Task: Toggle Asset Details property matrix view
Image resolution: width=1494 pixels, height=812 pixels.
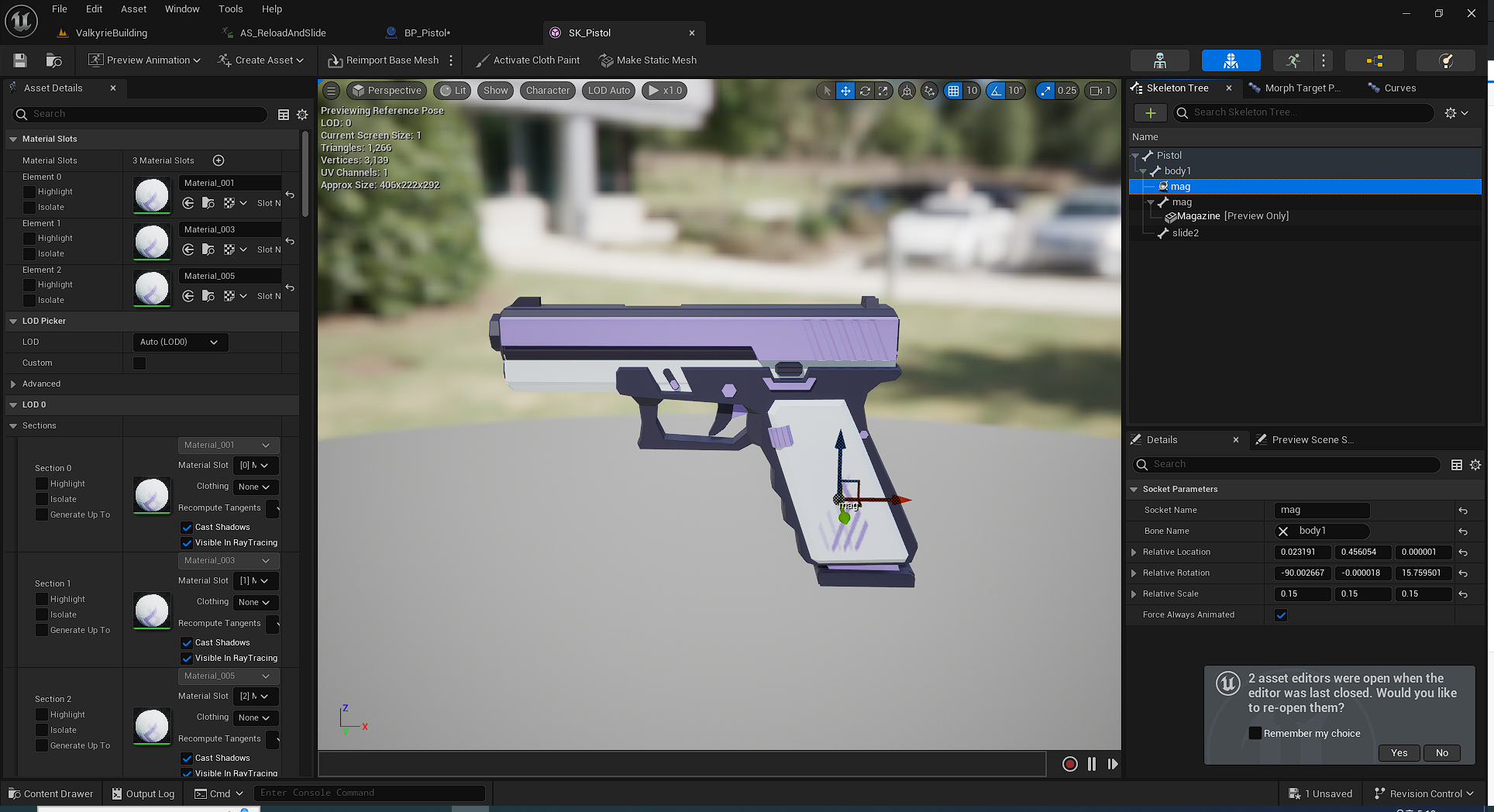Action: [284, 115]
